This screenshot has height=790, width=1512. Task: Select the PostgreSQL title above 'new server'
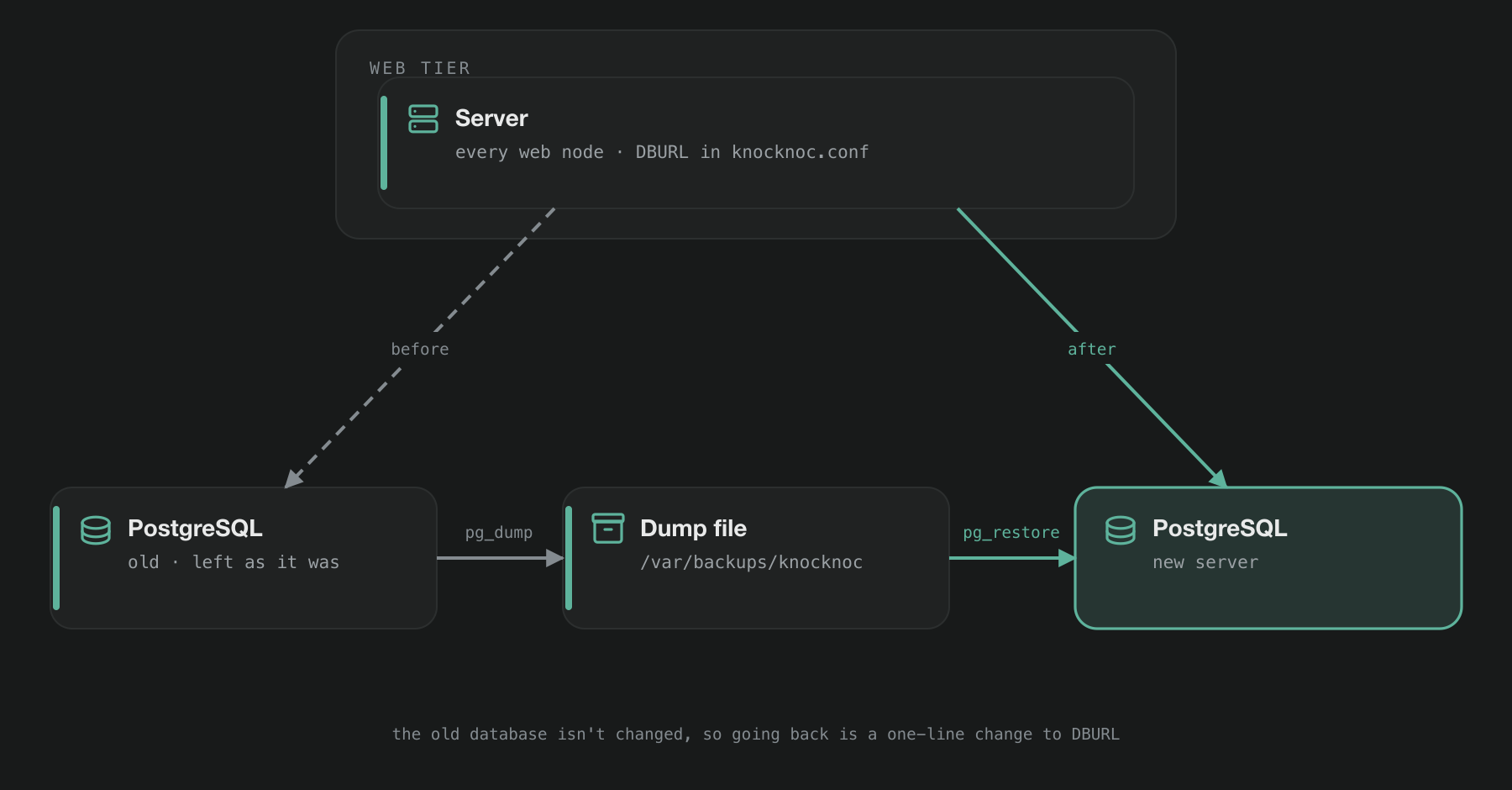(1220, 529)
